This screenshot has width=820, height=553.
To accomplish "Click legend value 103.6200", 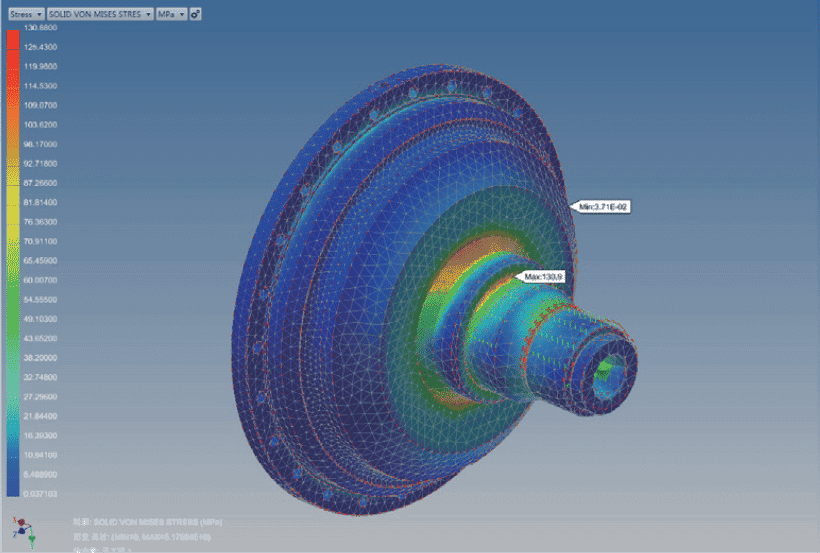I will pyautogui.click(x=40, y=125).
